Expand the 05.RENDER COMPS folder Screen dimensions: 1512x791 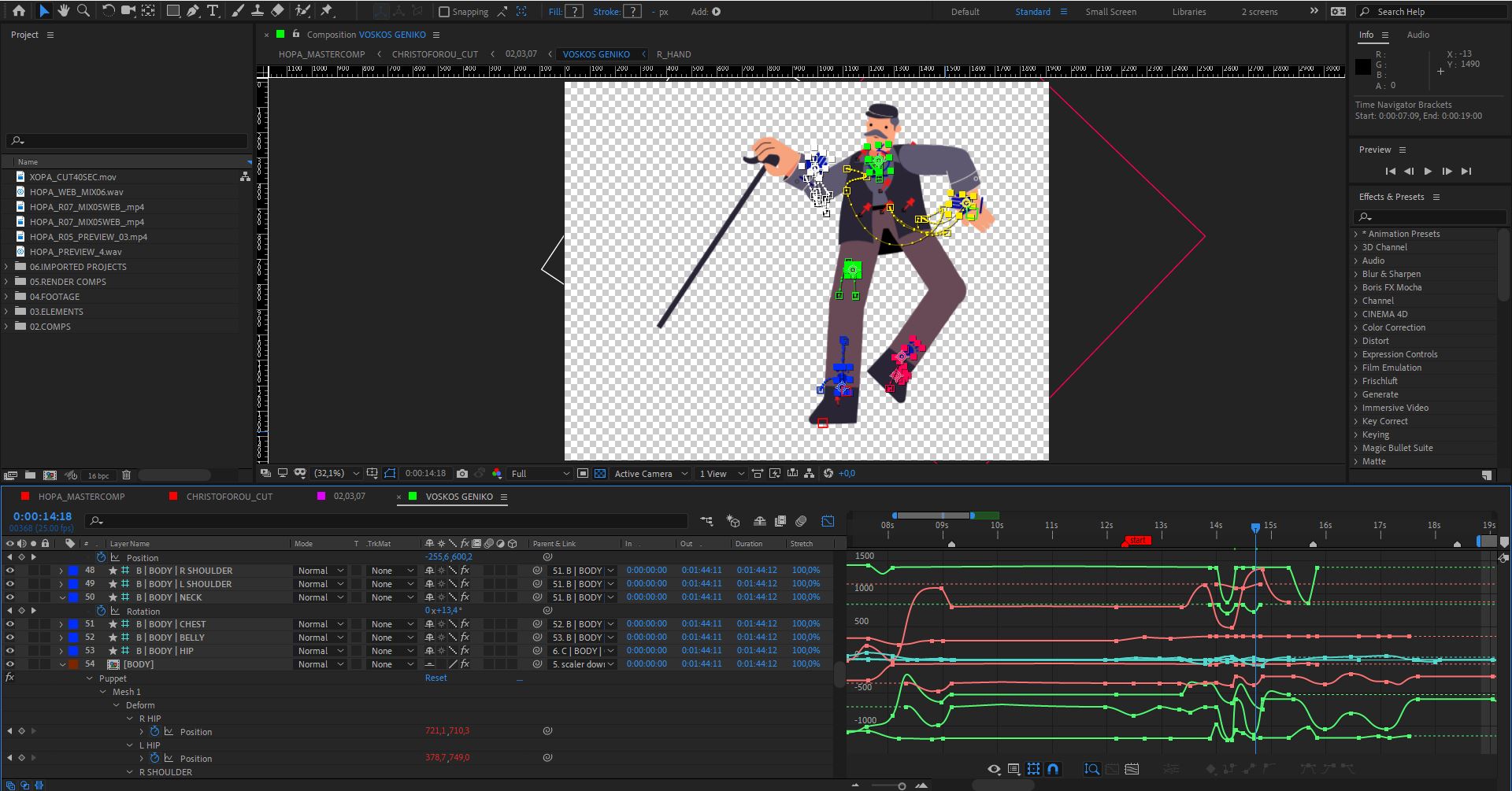click(x=6, y=282)
